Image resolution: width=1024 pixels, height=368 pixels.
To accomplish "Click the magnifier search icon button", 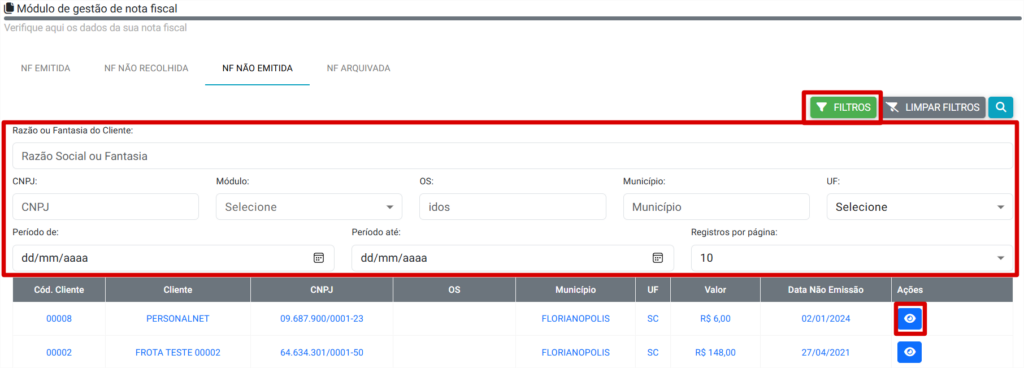I will (x=1000, y=107).
